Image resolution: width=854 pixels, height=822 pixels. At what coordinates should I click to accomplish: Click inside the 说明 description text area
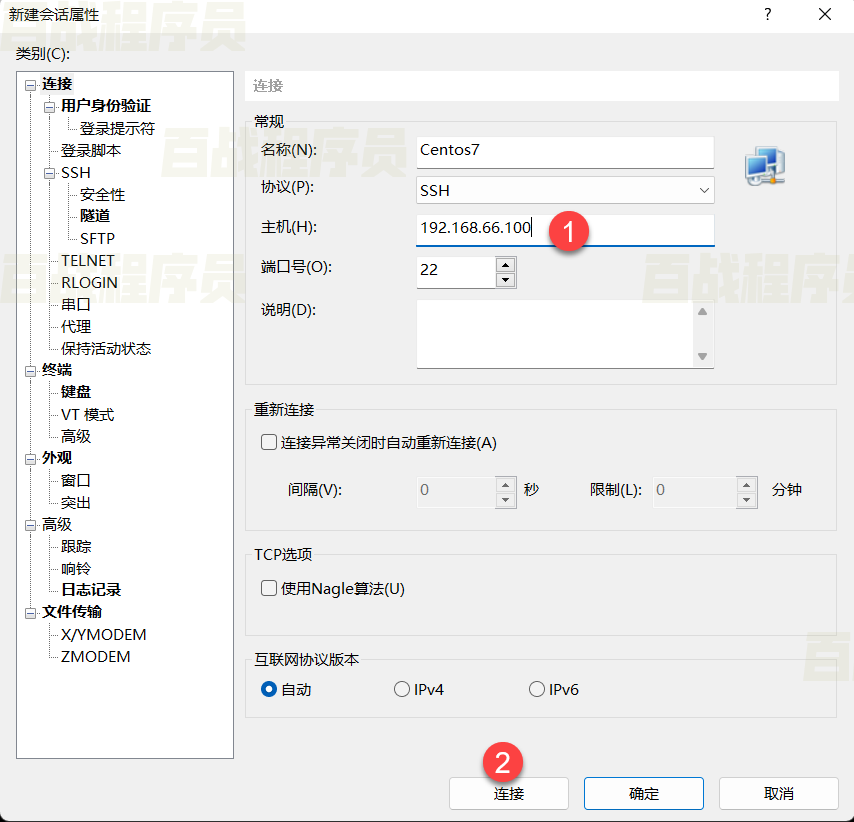(556, 334)
